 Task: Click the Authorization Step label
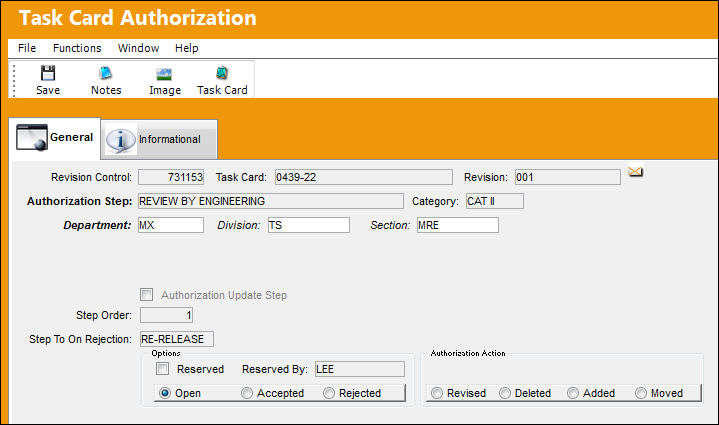(79, 201)
